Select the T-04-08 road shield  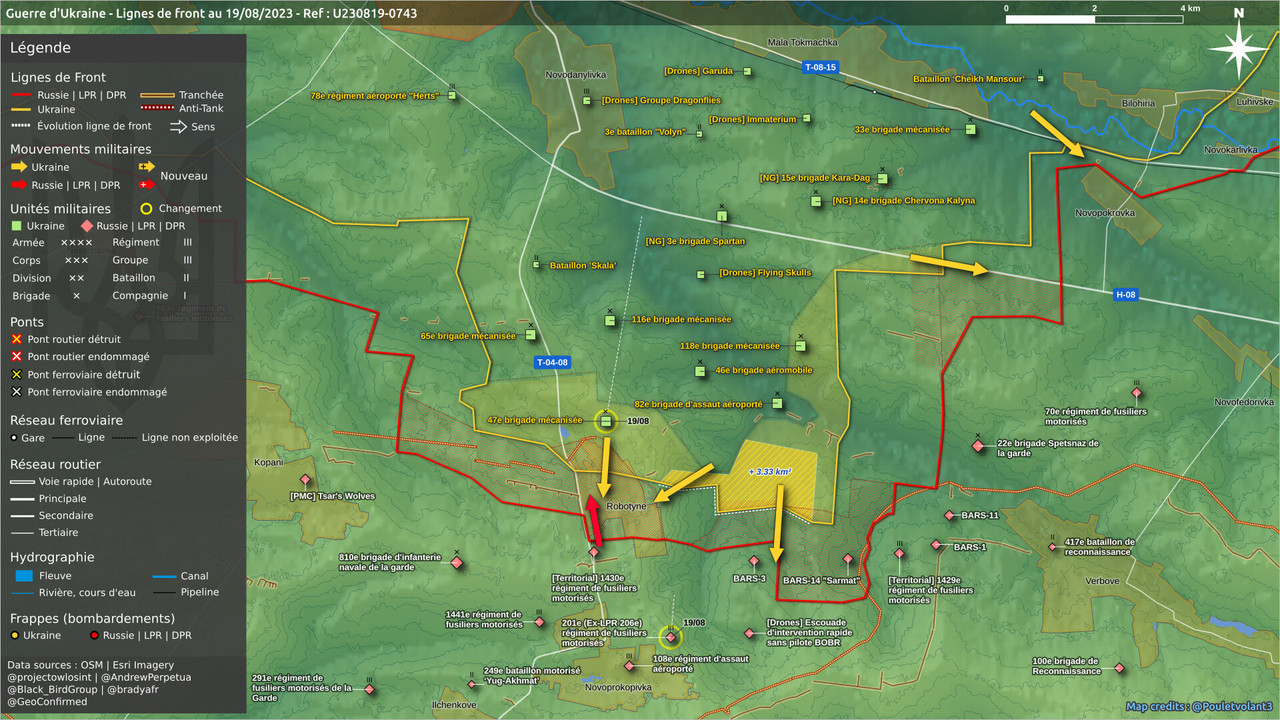(x=552, y=362)
